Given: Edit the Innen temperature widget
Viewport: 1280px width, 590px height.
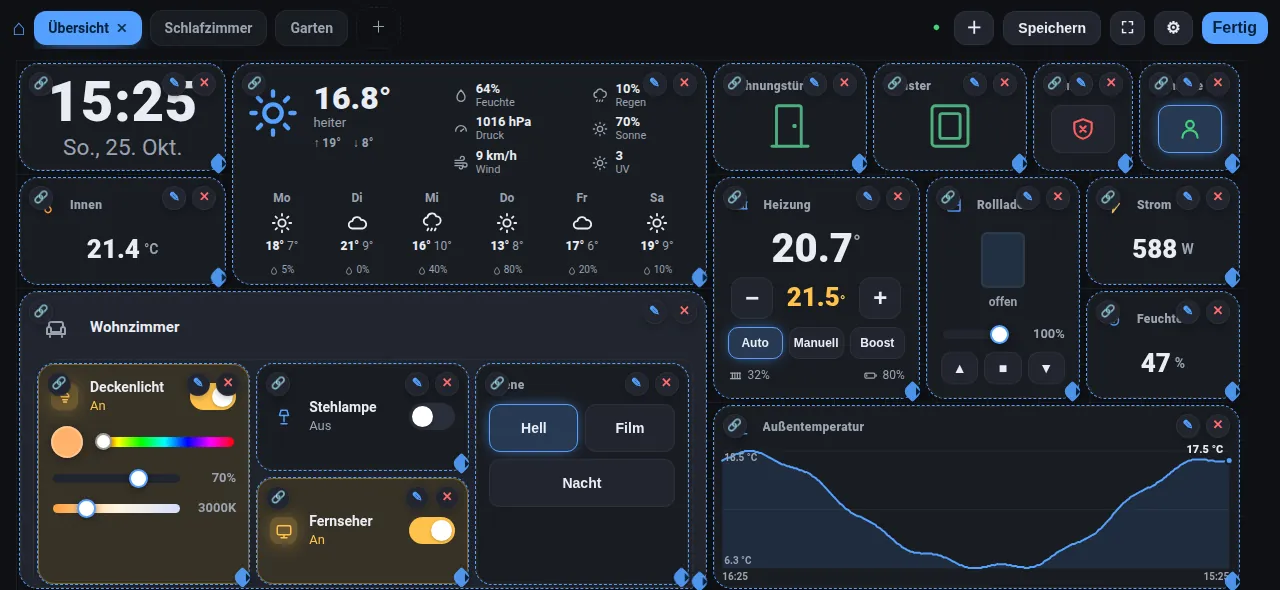Looking at the screenshot, I should point(174,197).
